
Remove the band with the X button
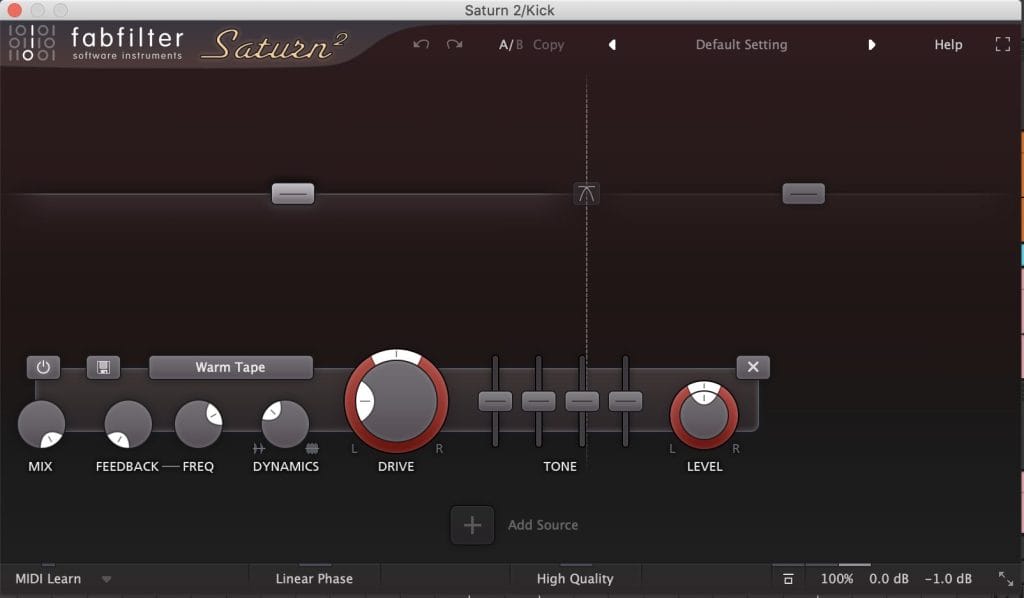(753, 367)
